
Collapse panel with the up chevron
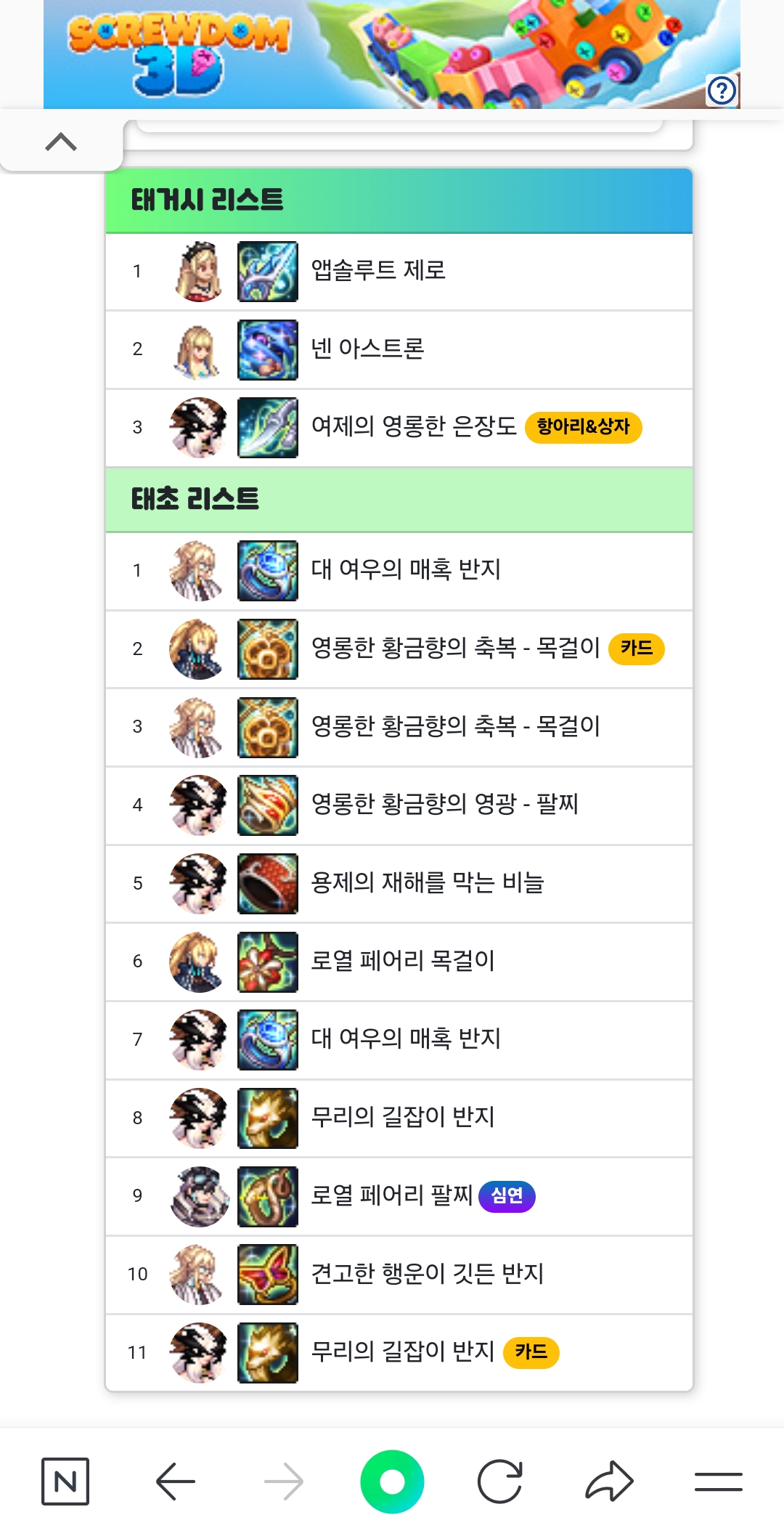(61, 142)
